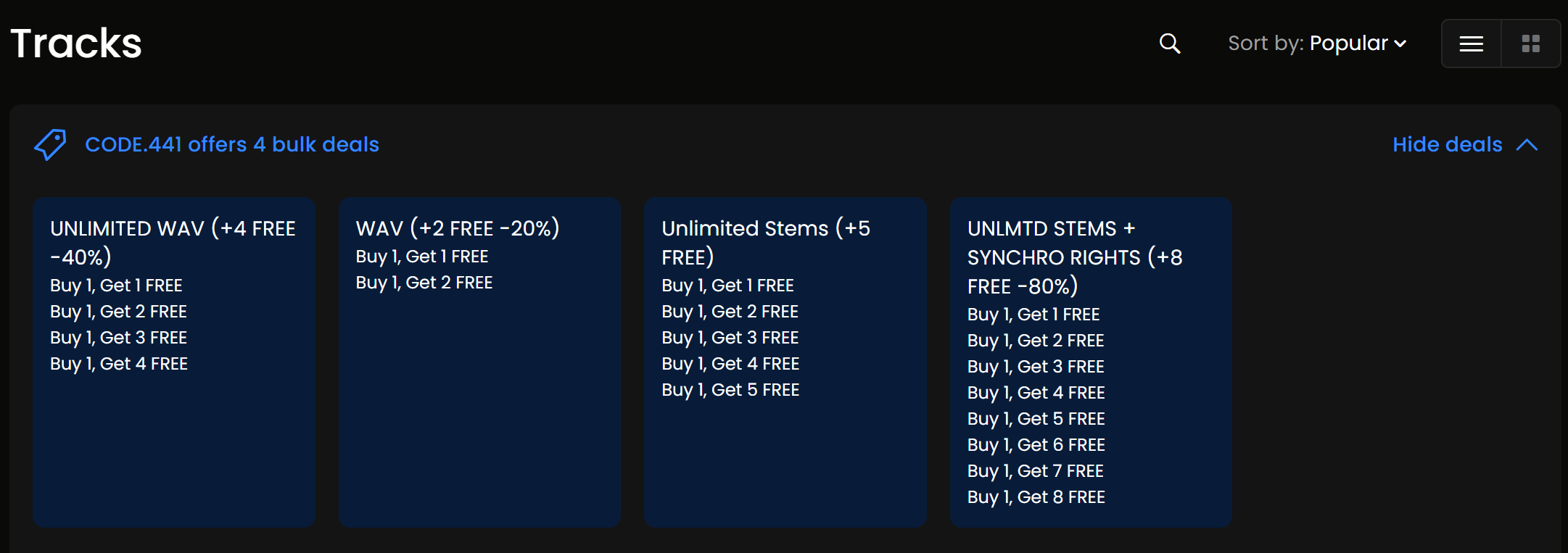
Task: Switch to grid view layout
Action: tap(1530, 44)
